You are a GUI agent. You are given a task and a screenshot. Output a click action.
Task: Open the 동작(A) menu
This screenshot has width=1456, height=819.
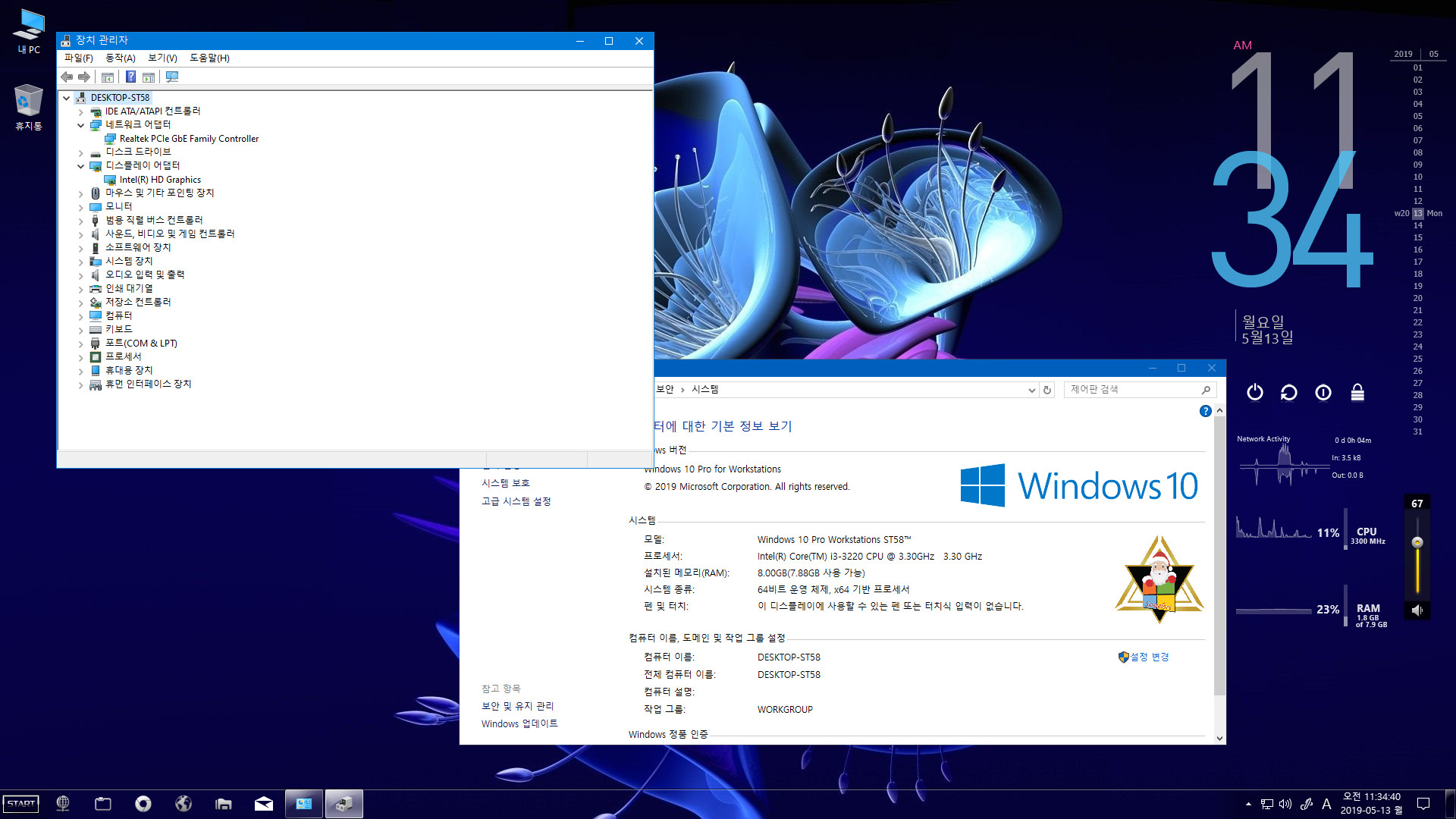pyautogui.click(x=121, y=58)
